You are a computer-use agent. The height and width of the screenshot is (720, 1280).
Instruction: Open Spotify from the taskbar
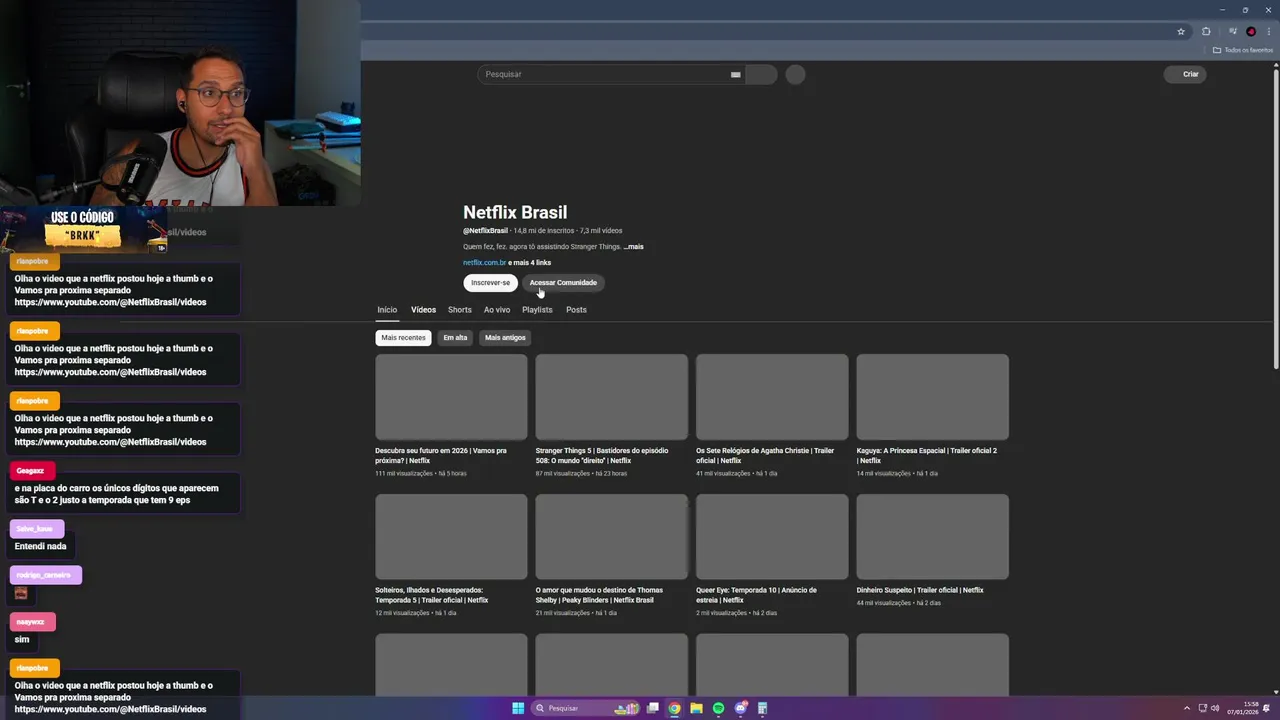click(719, 708)
